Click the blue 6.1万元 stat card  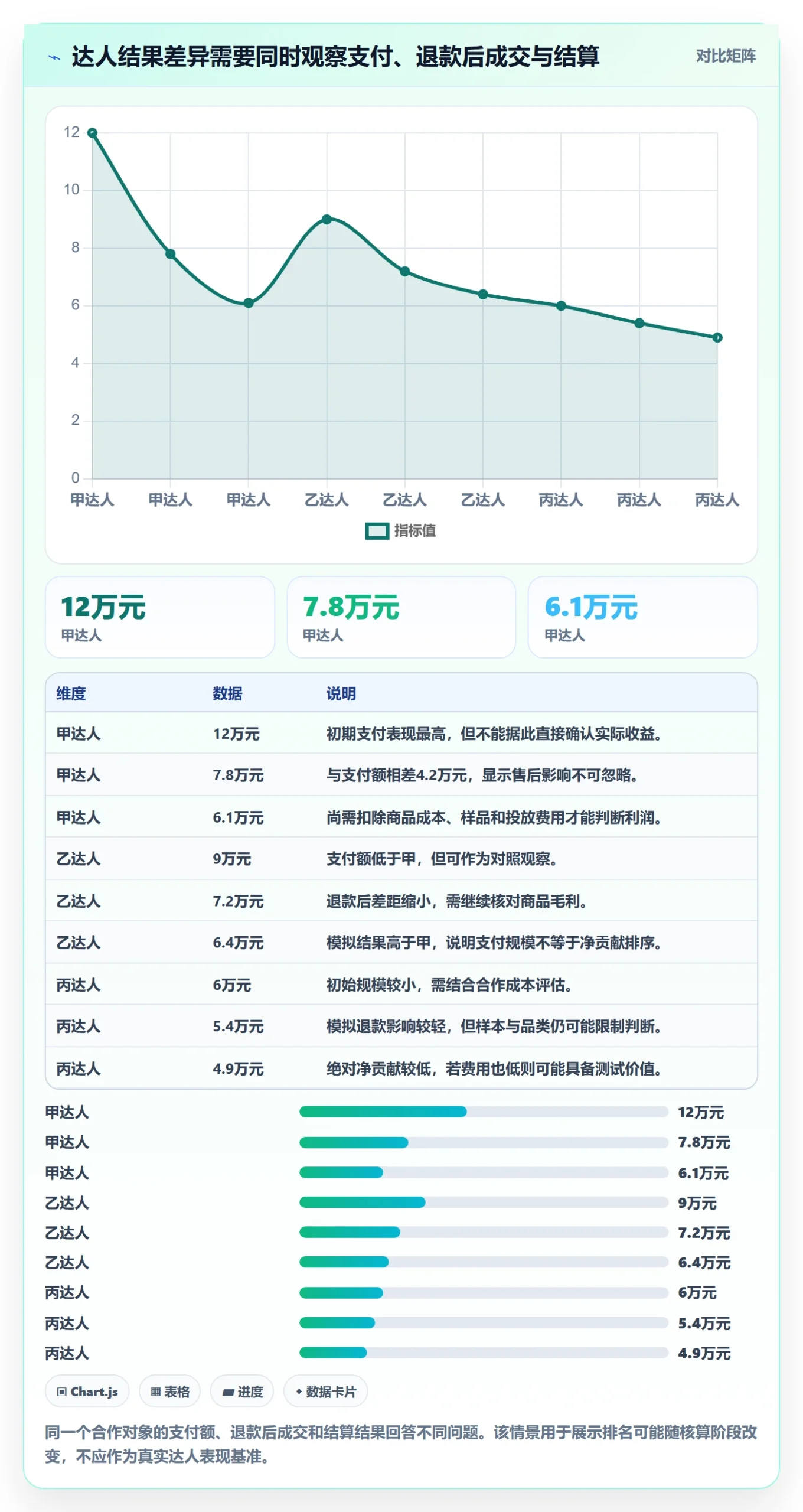coord(642,617)
